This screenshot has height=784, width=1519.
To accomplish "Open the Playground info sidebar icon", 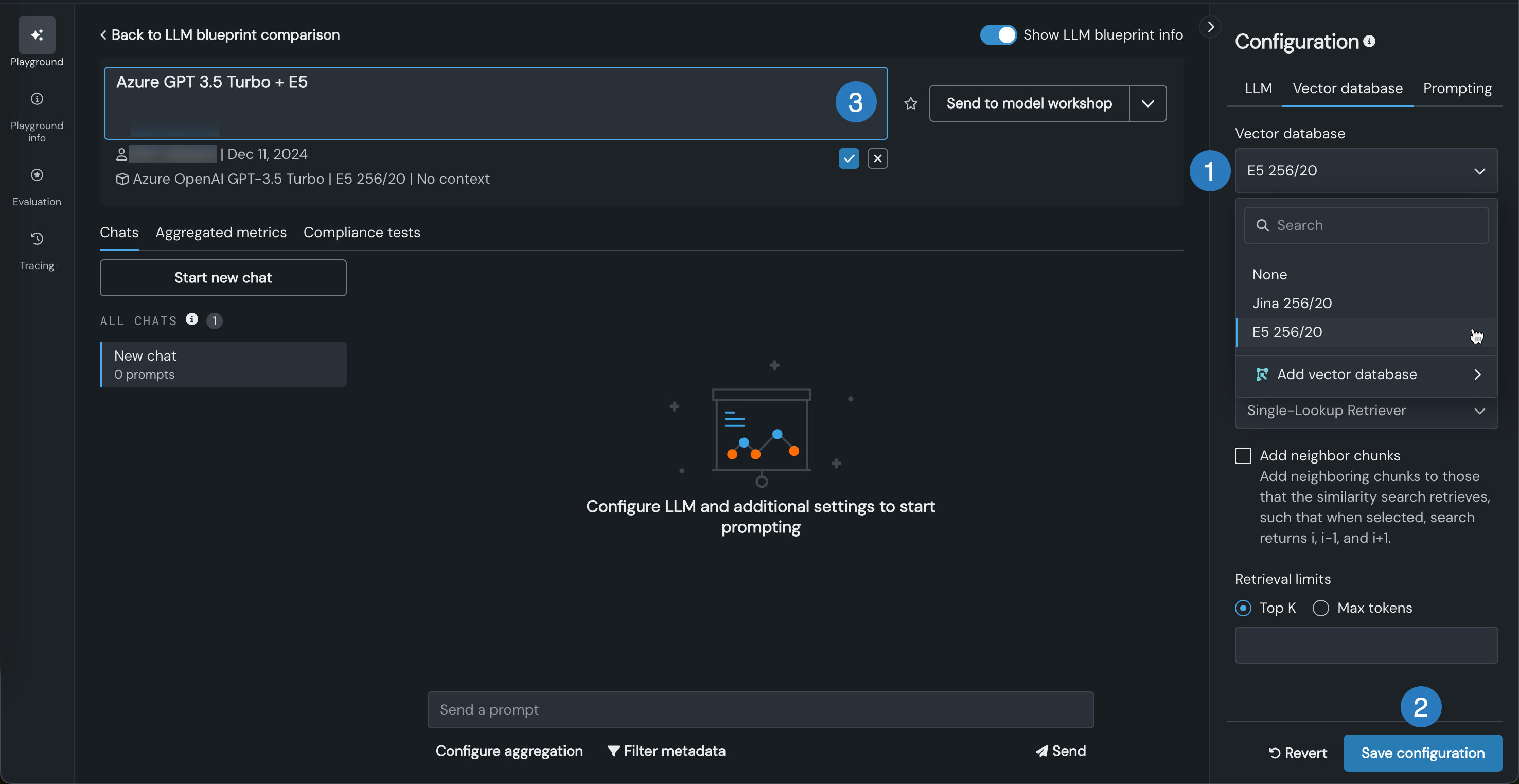I will pos(37,99).
